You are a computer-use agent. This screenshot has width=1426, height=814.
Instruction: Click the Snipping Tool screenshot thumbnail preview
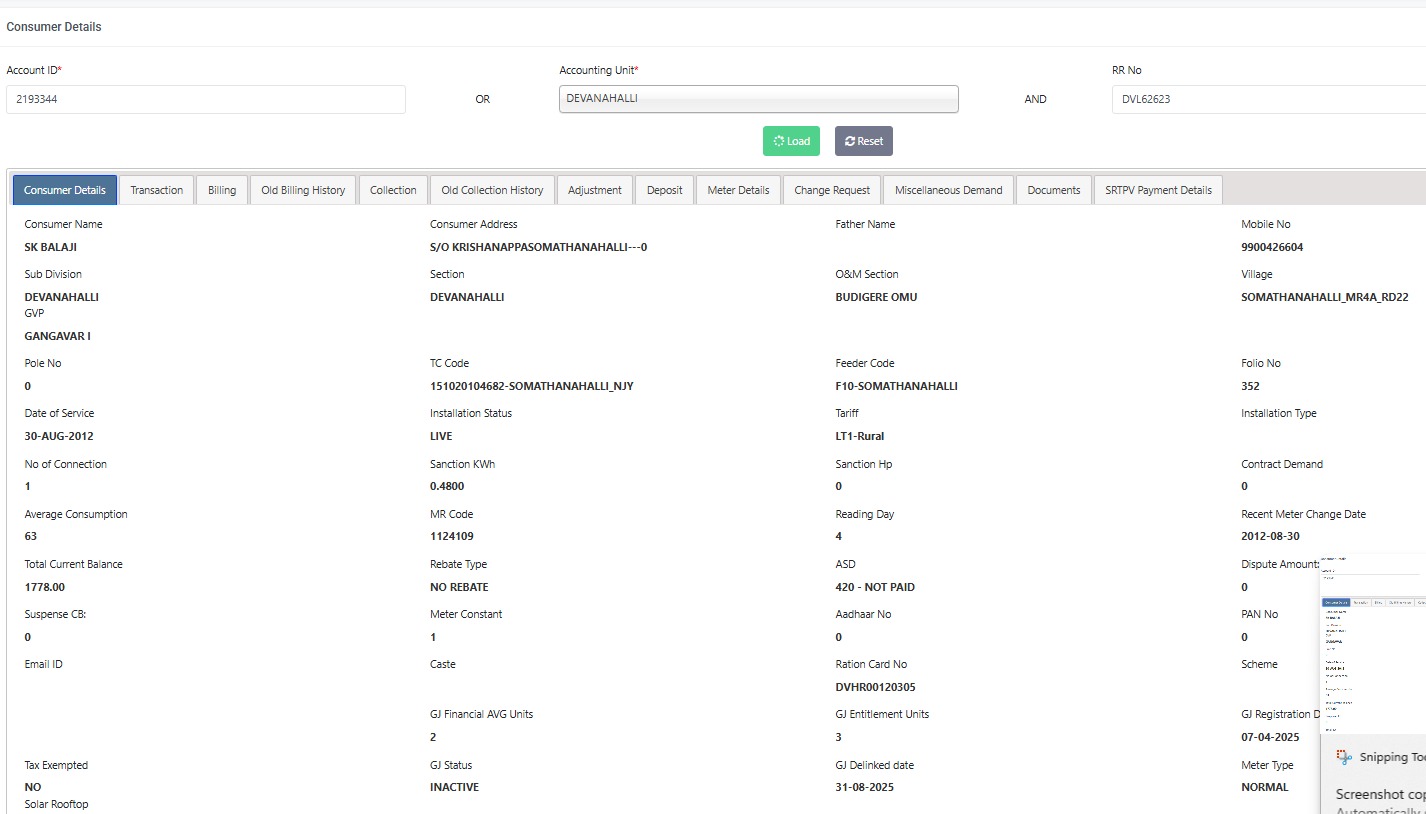pyautogui.click(x=1372, y=644)
